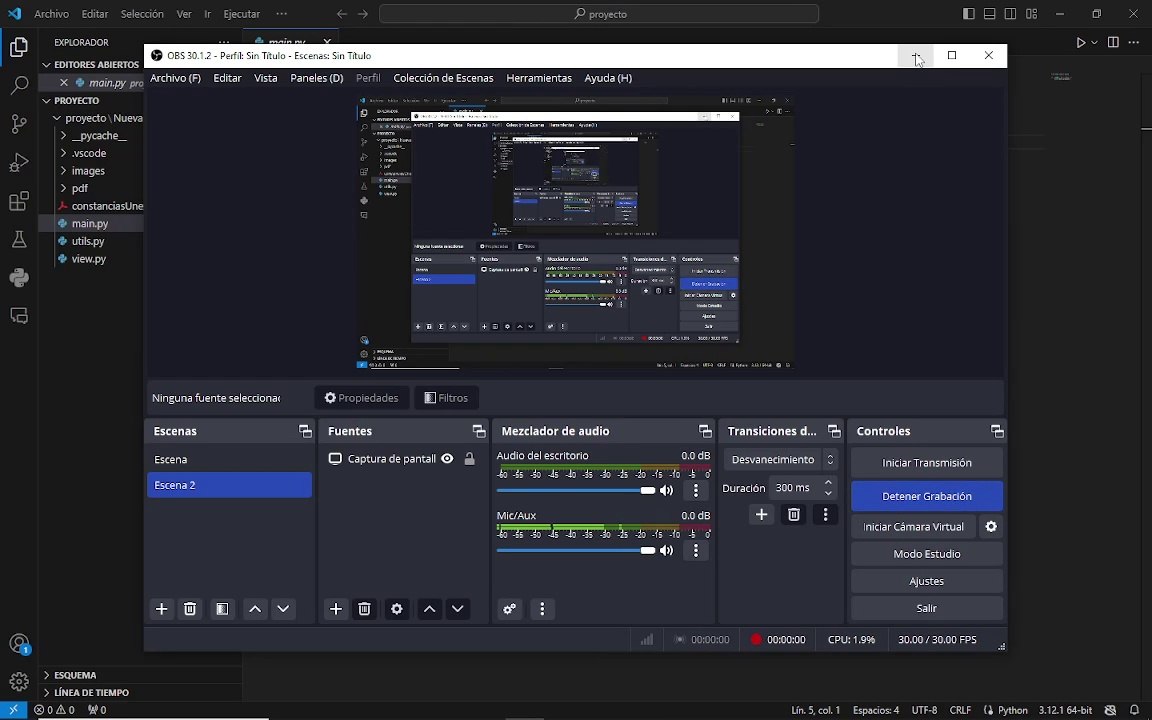Toggle lock on Captura de pantalla source
The height and width of the screenshot is (720, 1152).
pyautogui.click(x=469, y=459)
